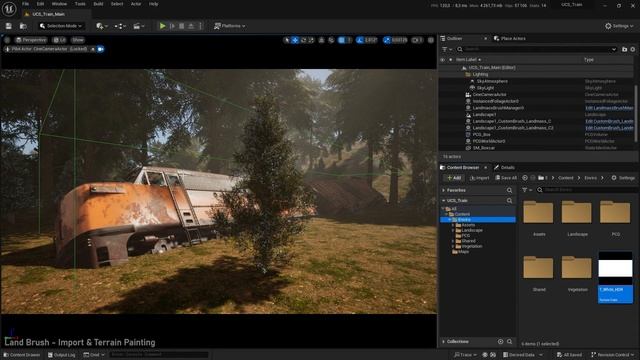Viewport: 640px width, 360px height.
Task: Collapse the UCS_Train source tree section
Action: [444, 200]
